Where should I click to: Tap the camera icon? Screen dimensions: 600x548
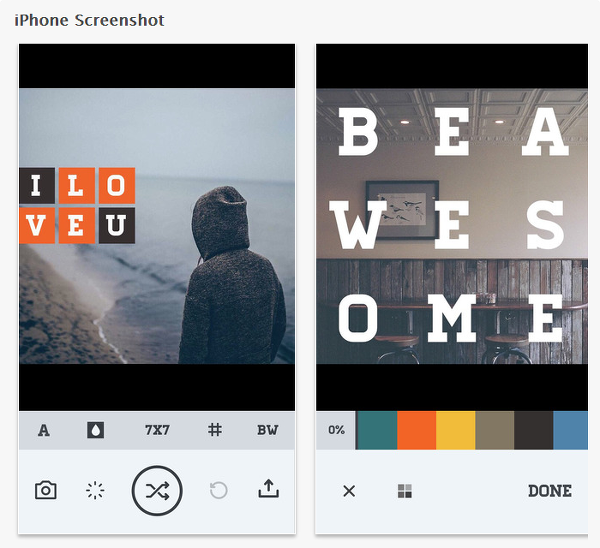(x=46, y=490)
